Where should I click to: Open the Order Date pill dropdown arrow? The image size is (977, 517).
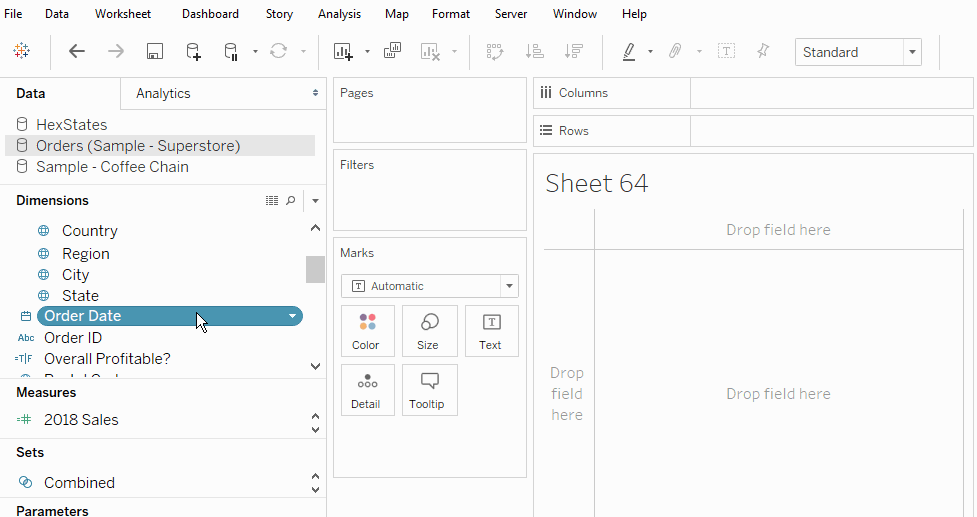coord(292,316)
